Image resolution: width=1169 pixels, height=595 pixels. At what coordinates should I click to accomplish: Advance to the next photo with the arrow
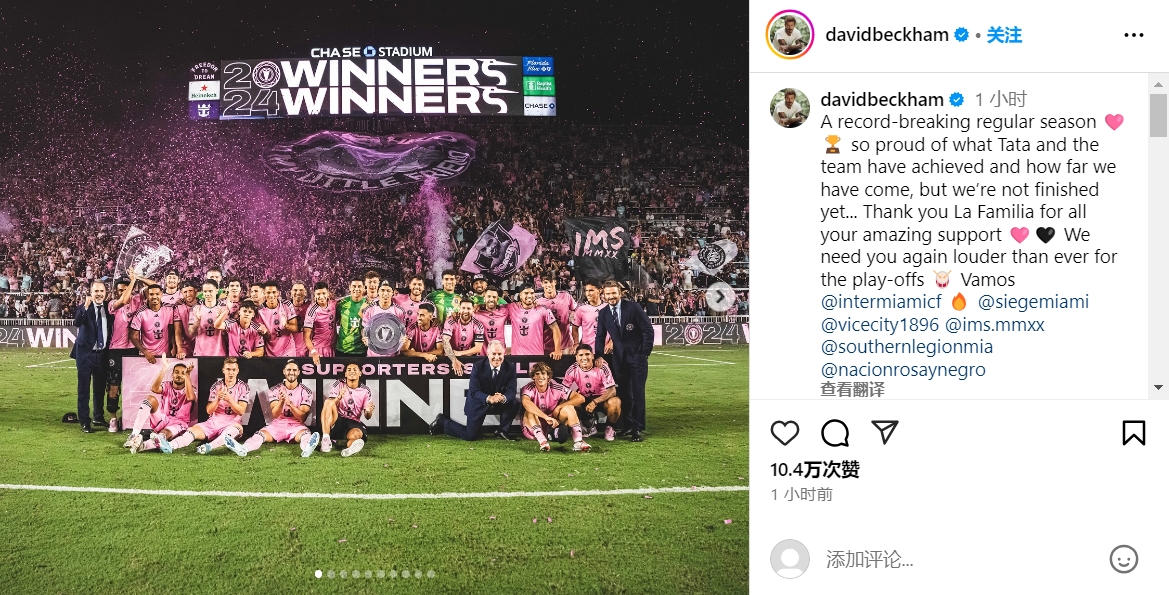tap(719, 297)
